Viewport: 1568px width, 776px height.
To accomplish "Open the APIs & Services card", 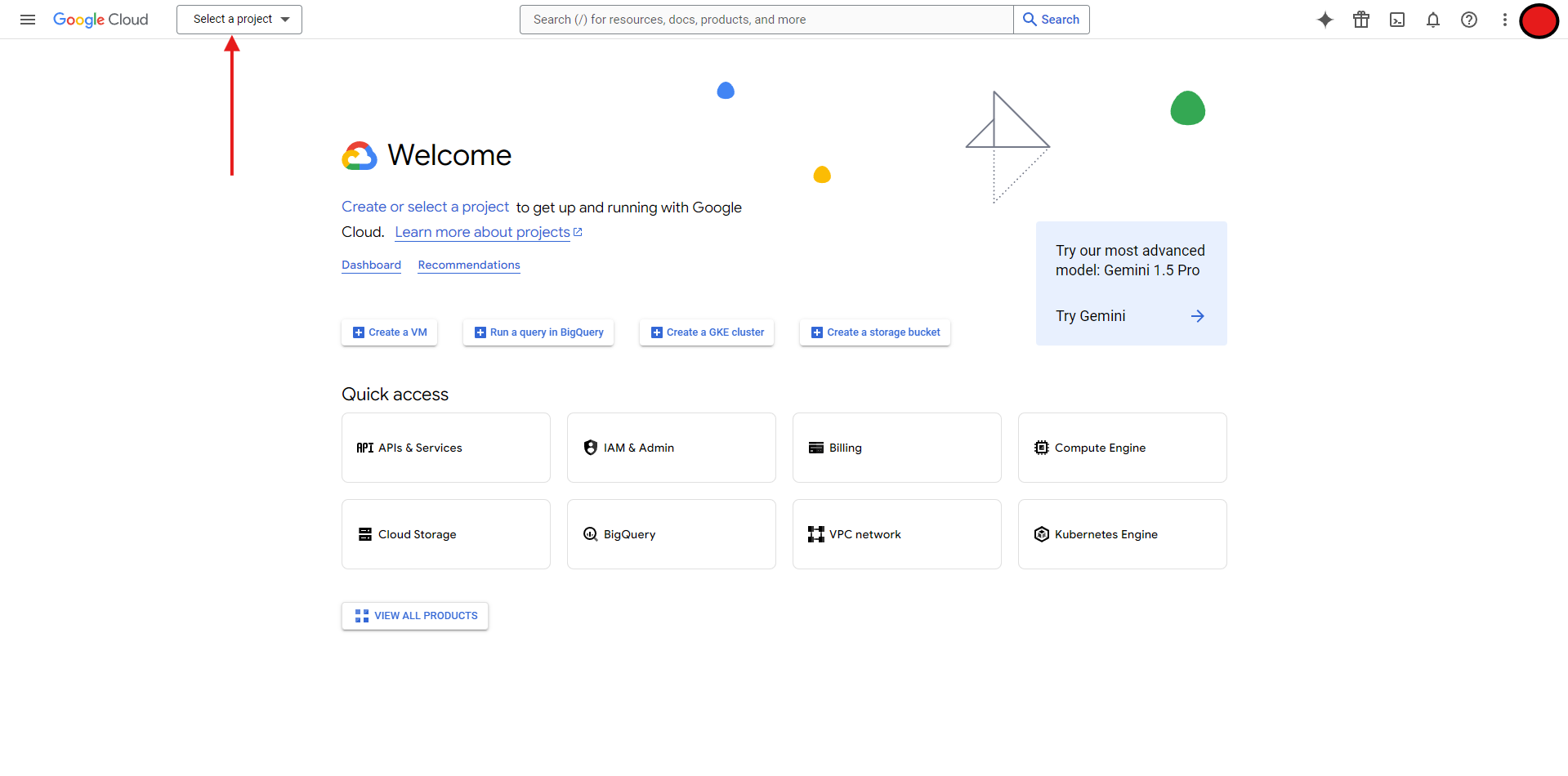I will point(446,448).
